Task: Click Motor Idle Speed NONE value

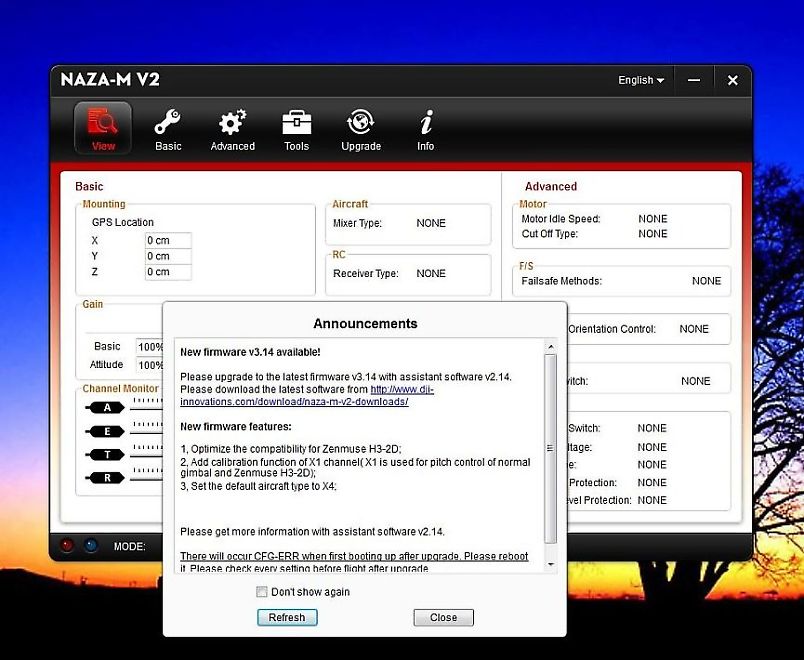Action: [x=653, y=219]
